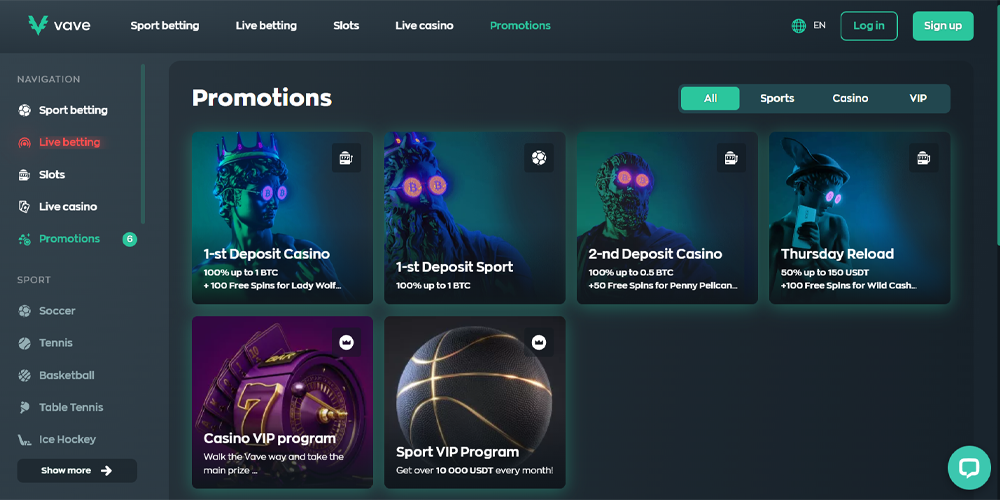Image resolution: width=1000 pixels, height=500 pixels.
Task: Expand the sports list with Show more
Action: pyautogui.click(x=77, y=471)
